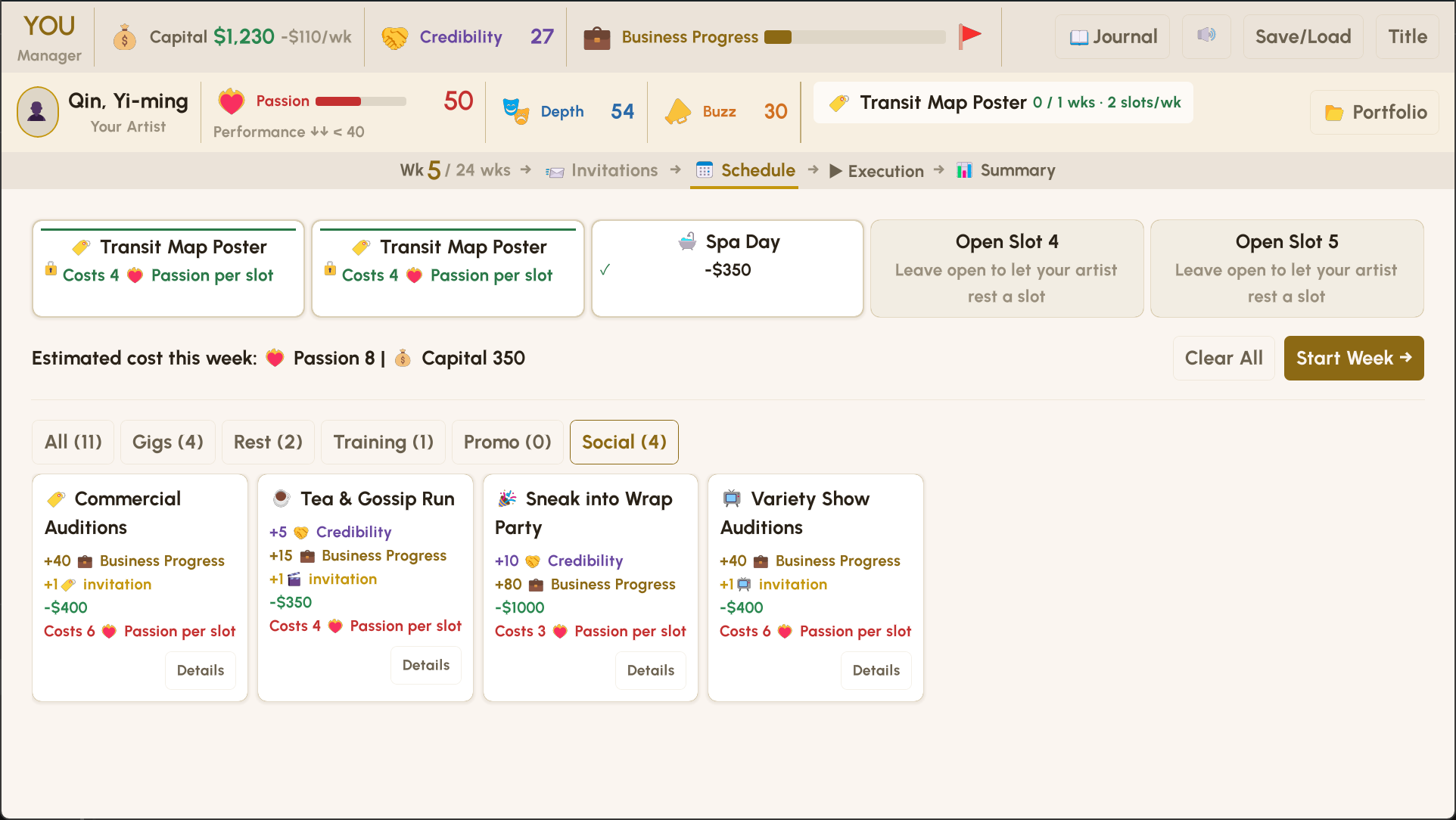Click the Business Progress briefcase icon
This screenshot has height=820, width=1456.
click(x=596, y=37)
